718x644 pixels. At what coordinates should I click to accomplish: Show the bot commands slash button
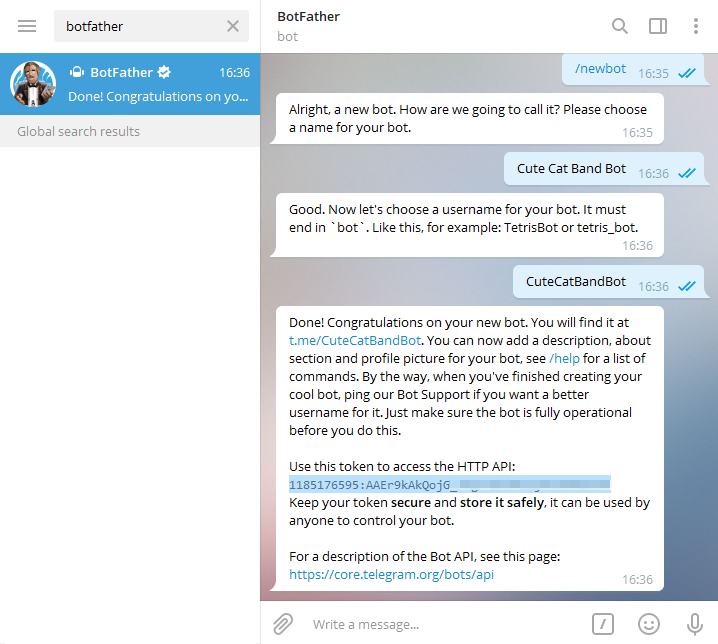(602, 624)
